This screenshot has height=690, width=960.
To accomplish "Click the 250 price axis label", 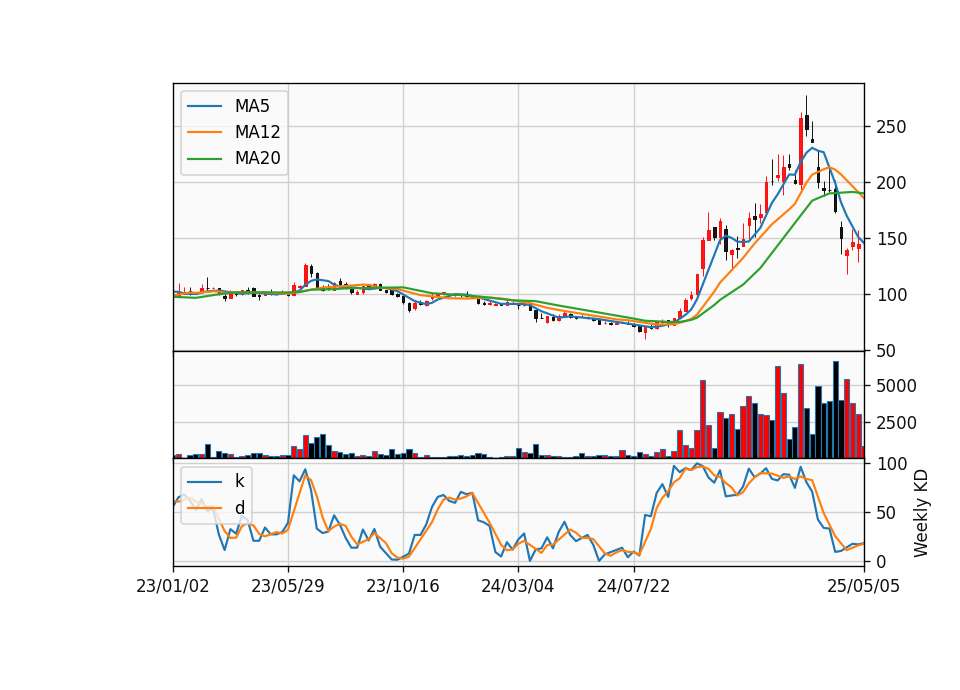I will pos(891,127).
